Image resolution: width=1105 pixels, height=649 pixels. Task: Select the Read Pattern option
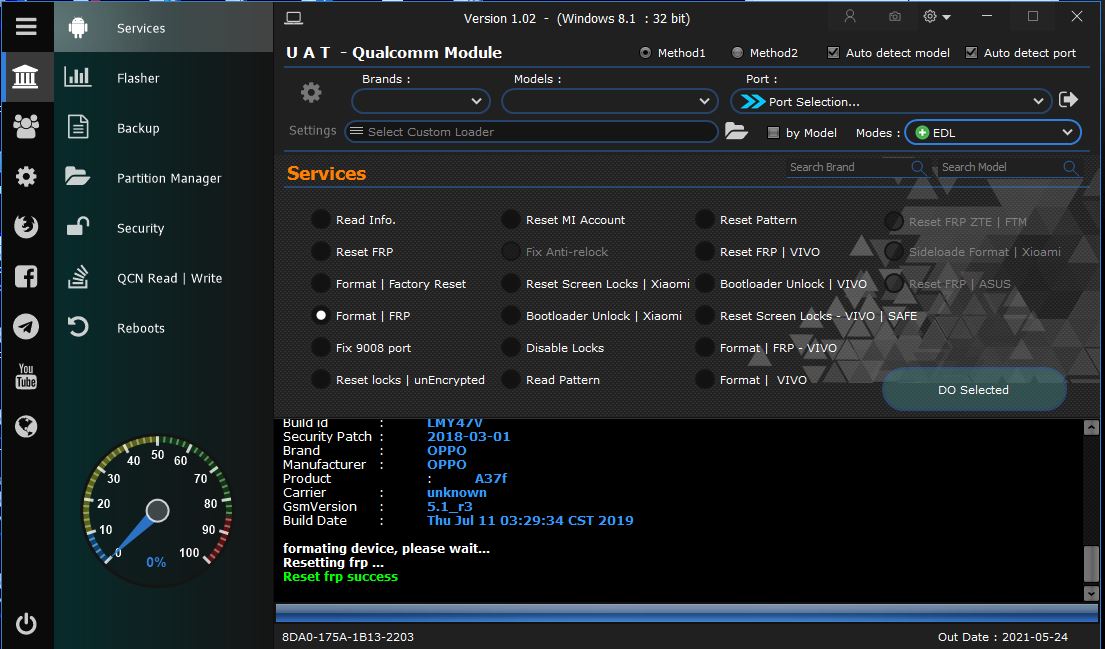point(511,380)
